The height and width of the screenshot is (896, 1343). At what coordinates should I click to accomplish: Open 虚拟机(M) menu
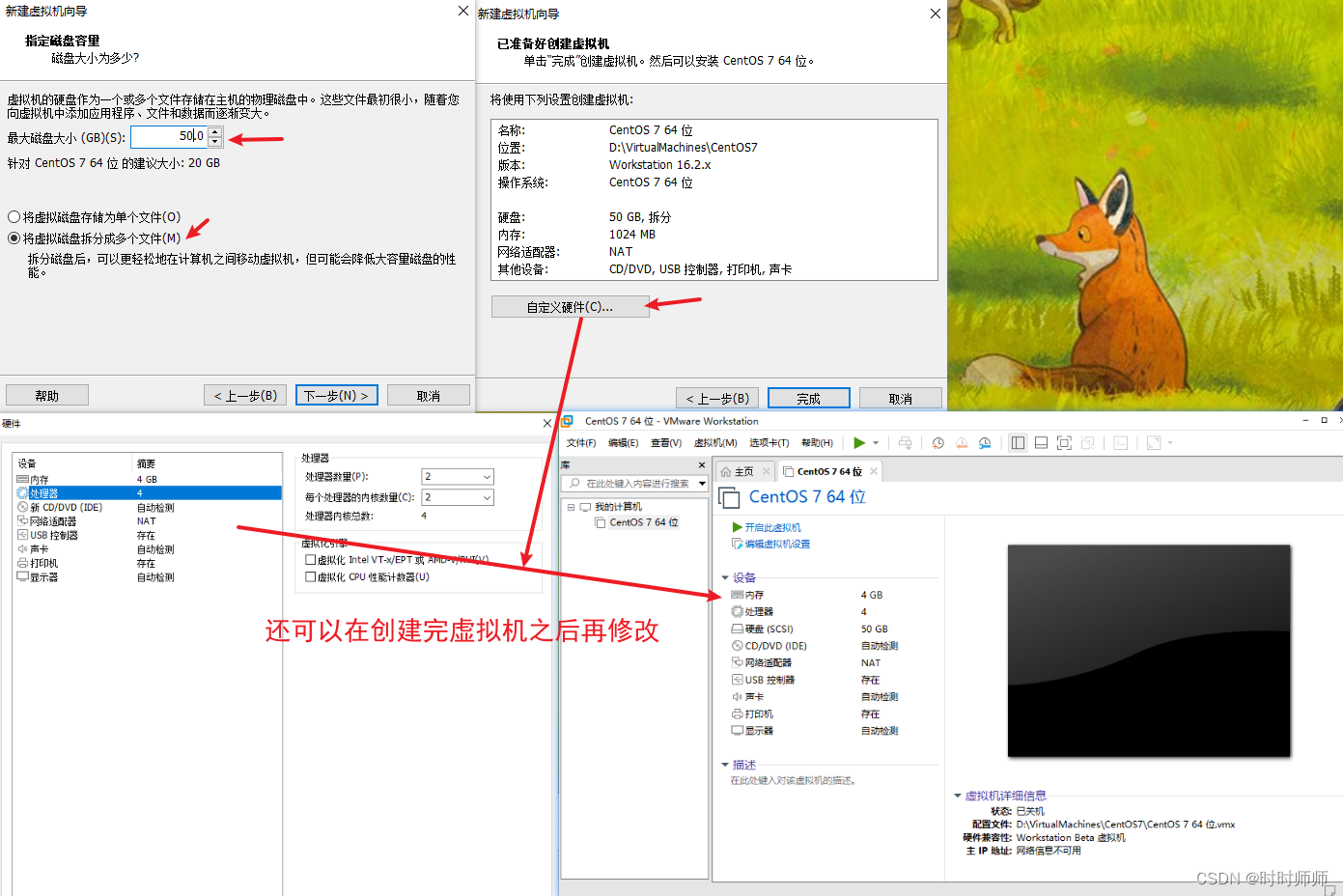pos(715,443)
